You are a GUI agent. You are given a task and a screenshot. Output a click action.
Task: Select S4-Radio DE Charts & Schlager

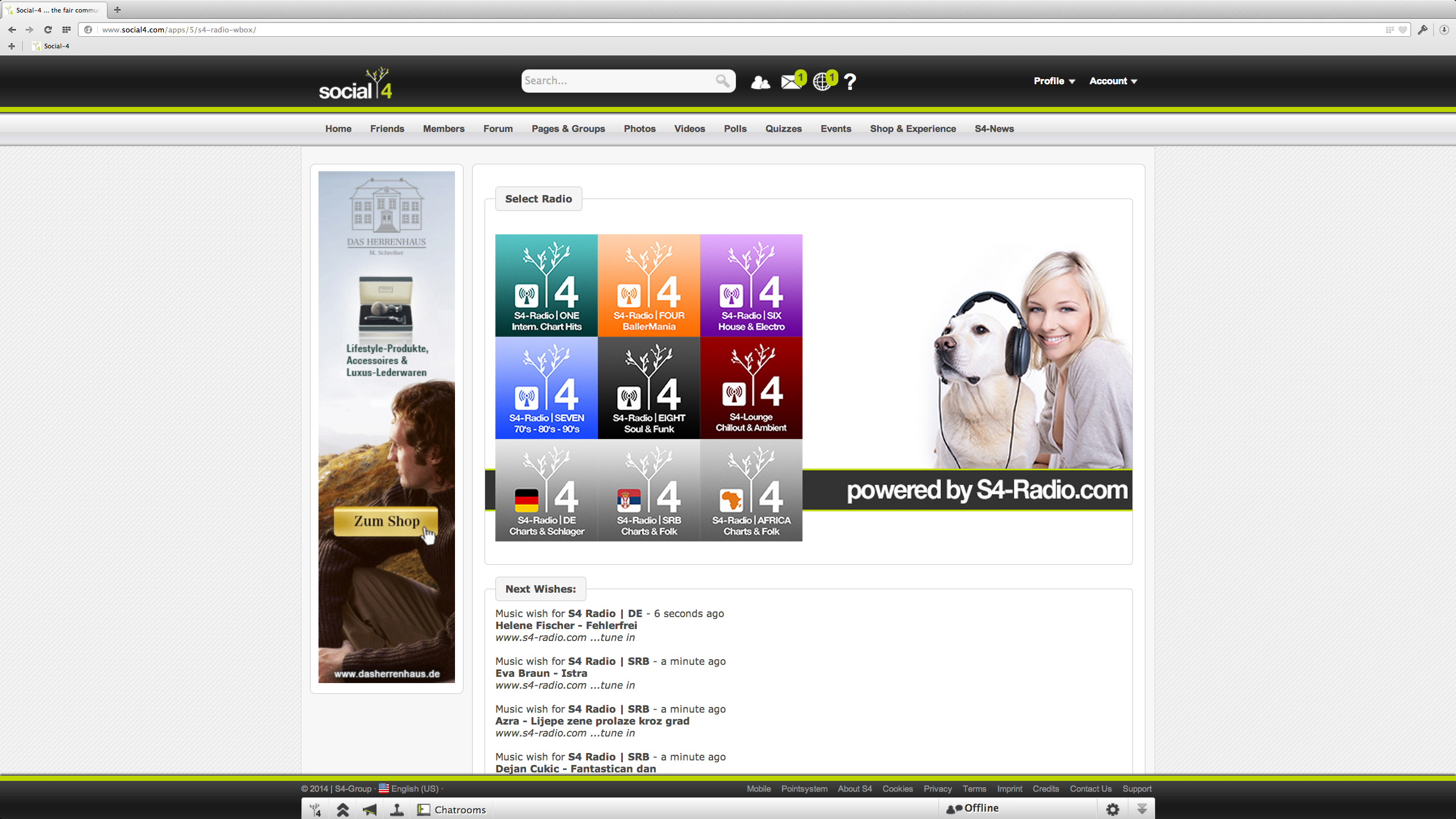coord(547,490)
